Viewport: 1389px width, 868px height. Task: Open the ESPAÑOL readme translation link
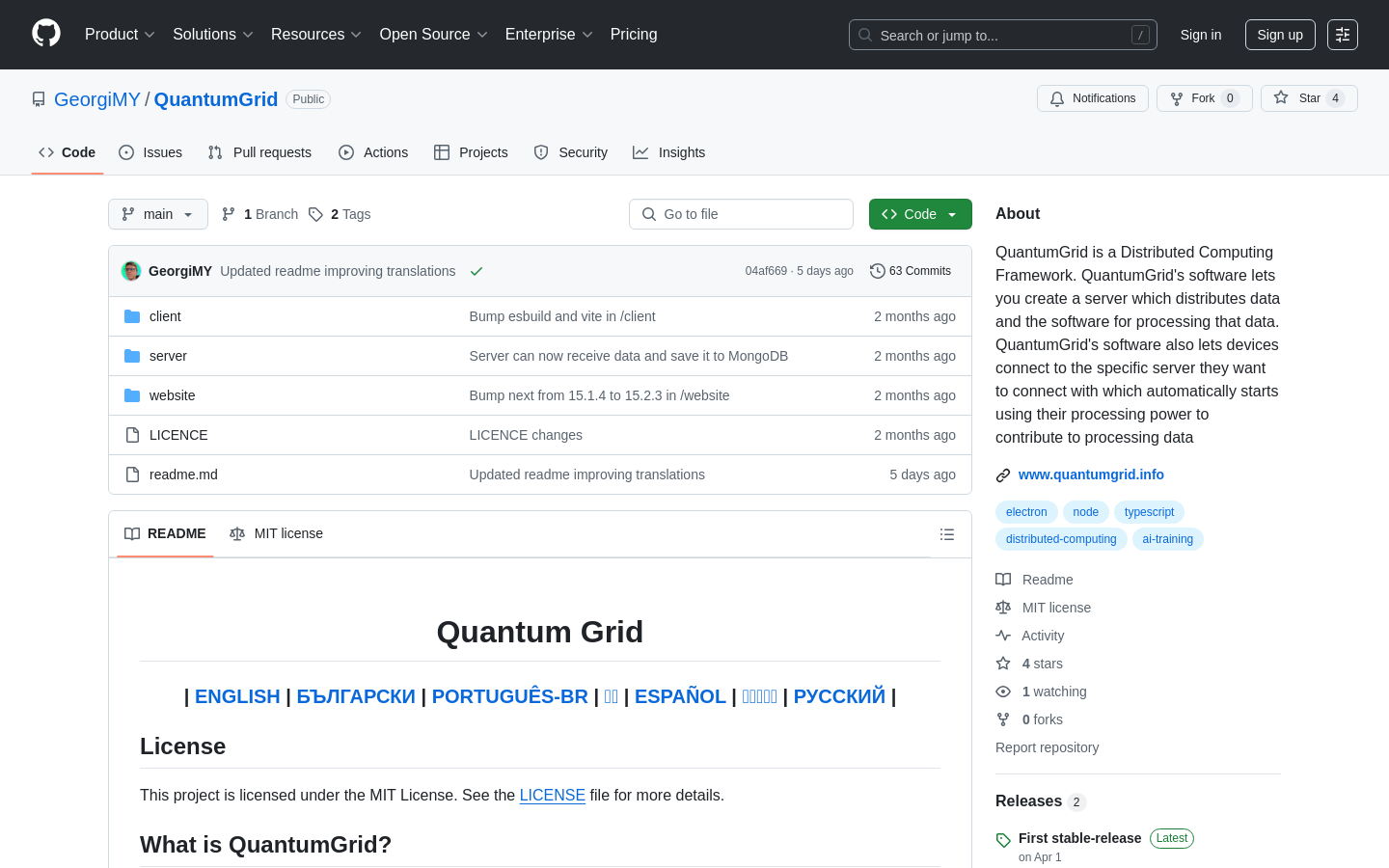[680, 696]
